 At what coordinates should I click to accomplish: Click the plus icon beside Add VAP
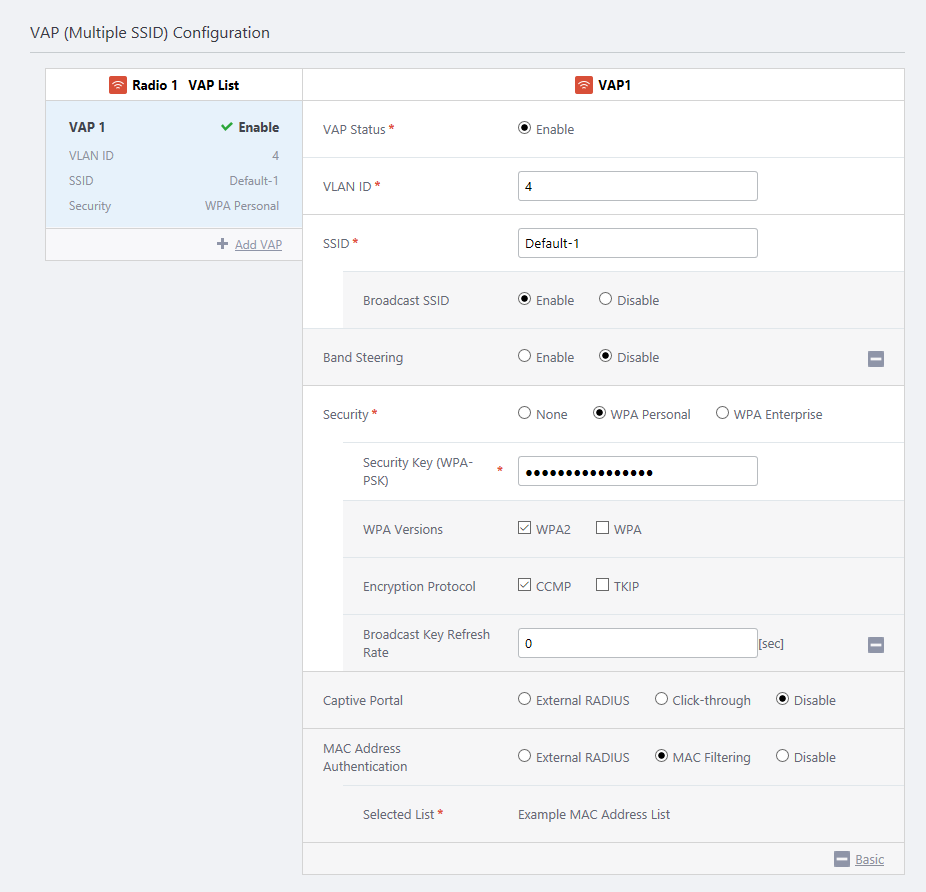222,244
